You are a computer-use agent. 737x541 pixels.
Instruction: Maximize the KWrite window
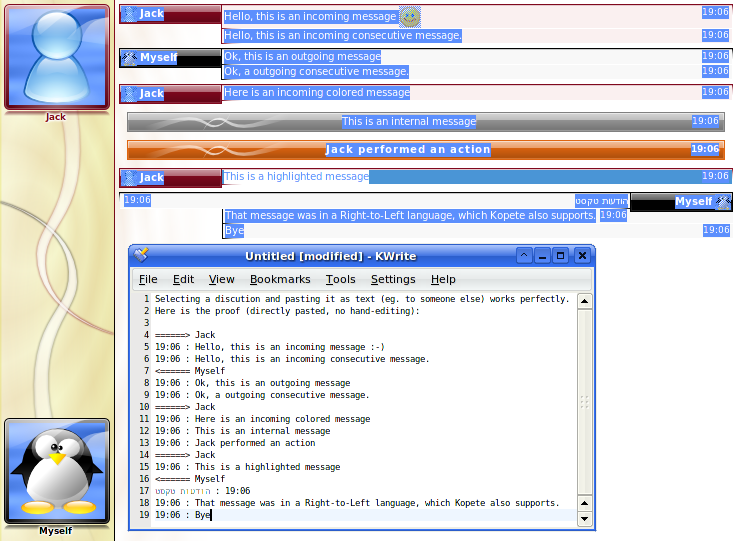[561, 256]
